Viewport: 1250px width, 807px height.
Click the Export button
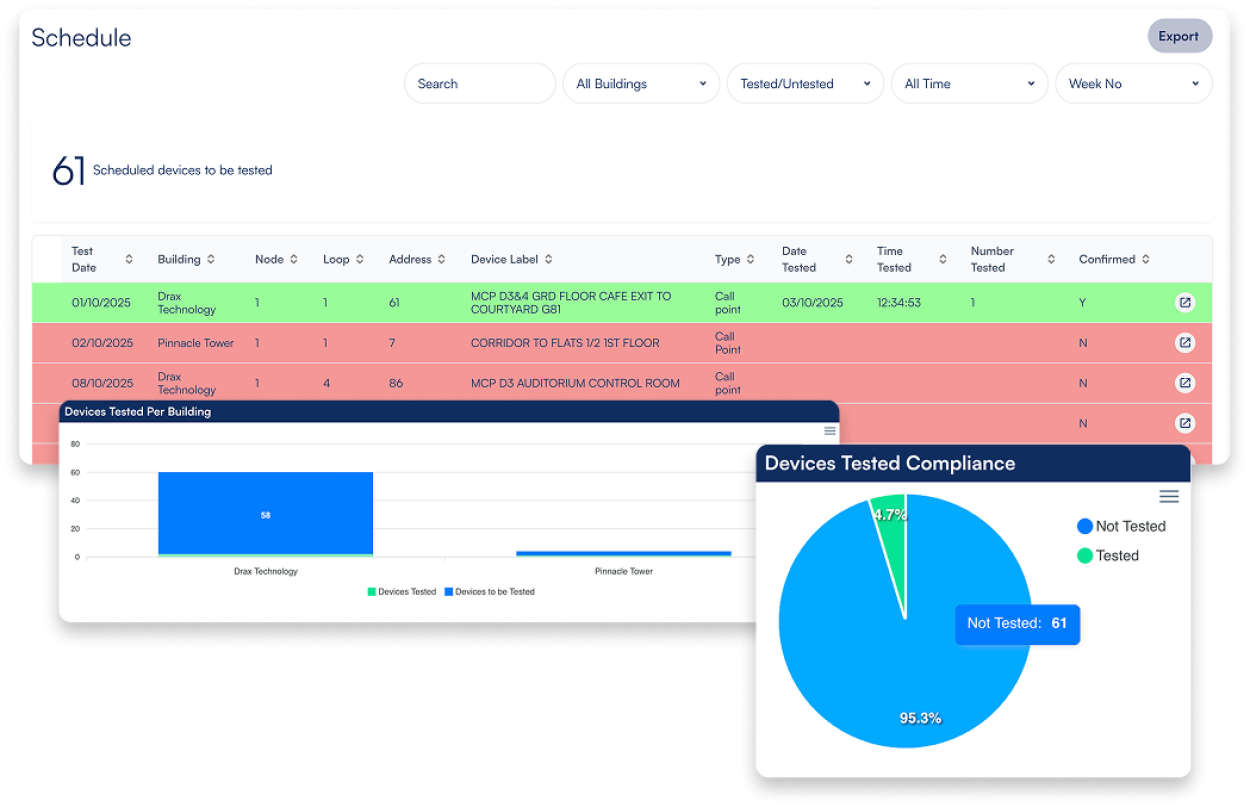click(1179, 37)
